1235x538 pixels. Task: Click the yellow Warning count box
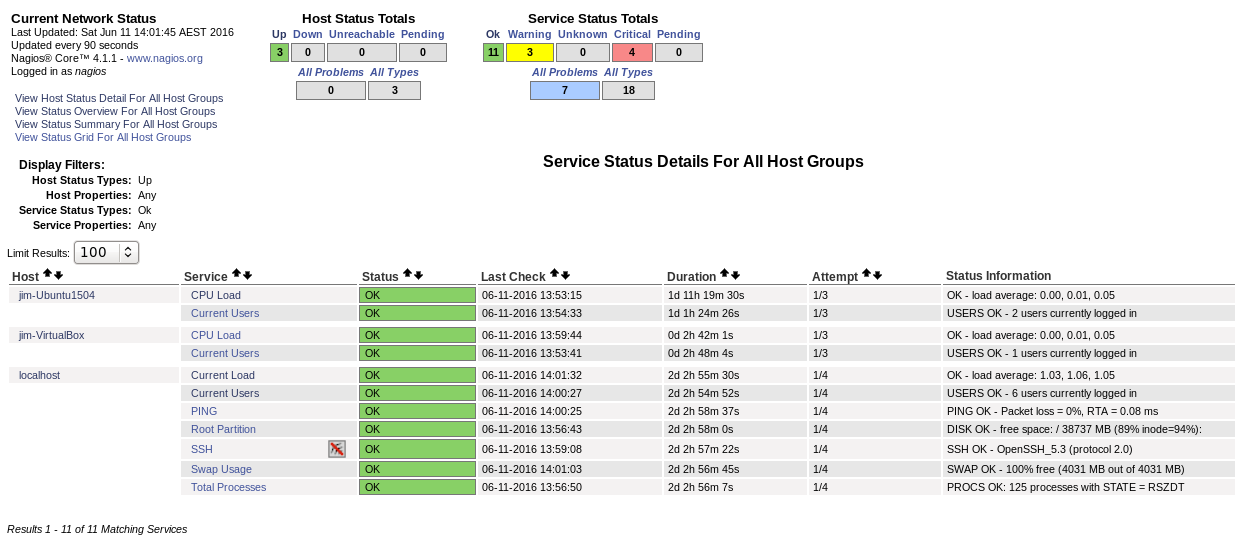coord(529,52)
